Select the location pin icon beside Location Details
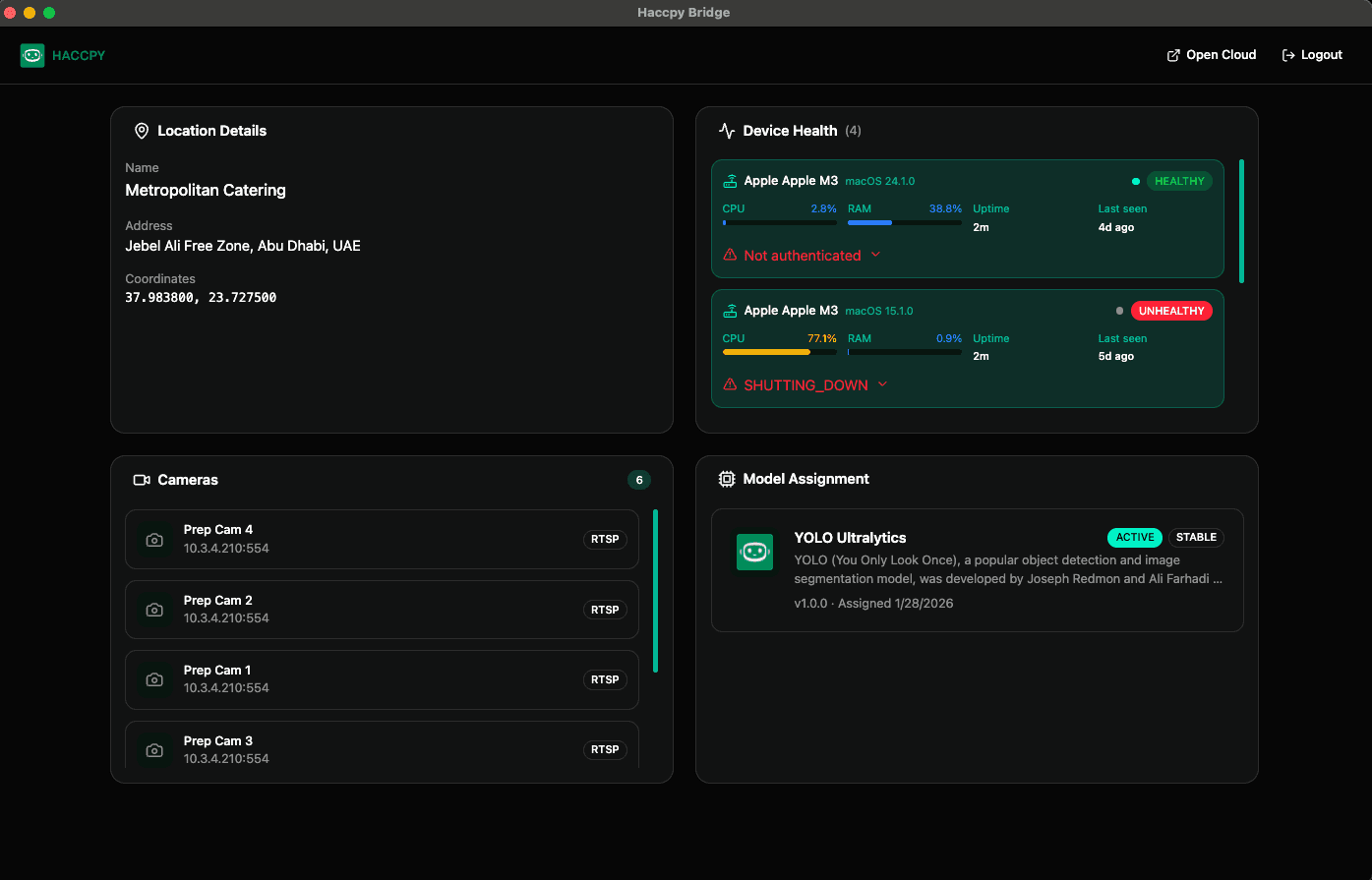 (x=142, y=130)
